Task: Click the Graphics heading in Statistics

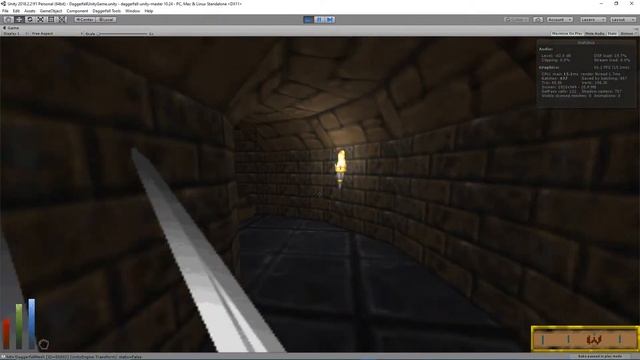Action: [x=549, y=67]
